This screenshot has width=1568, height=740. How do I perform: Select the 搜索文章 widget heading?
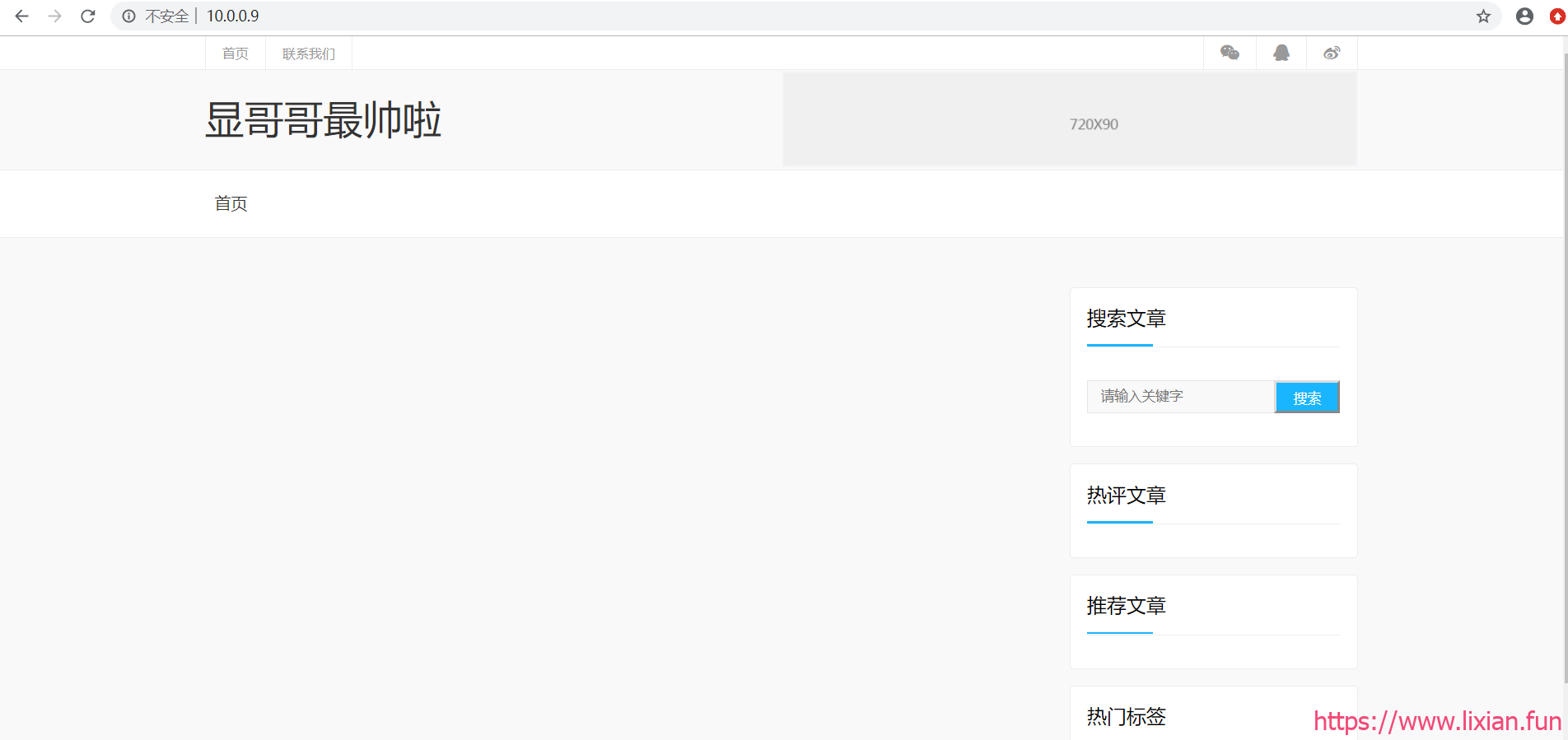1126,319
